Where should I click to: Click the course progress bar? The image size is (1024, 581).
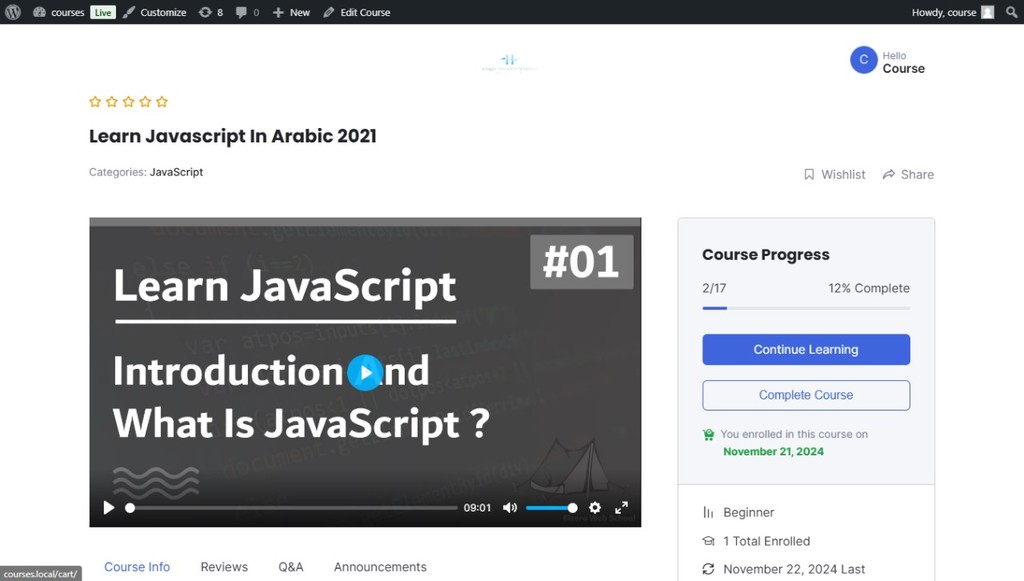(x=806, y=308)
